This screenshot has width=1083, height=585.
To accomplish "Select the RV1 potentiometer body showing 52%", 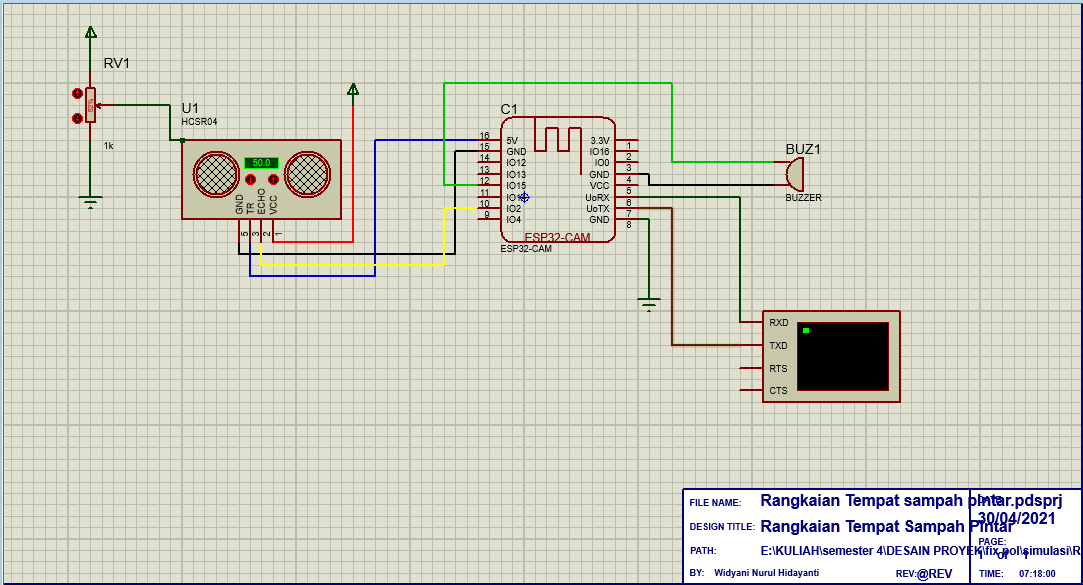I will point(90,106).
